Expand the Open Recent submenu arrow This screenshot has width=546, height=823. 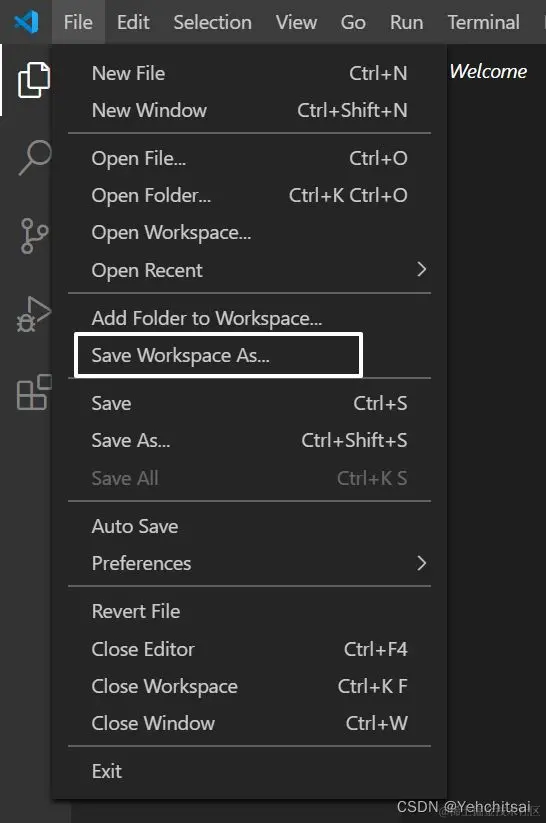pyautogui.click(x=421, y=270)
